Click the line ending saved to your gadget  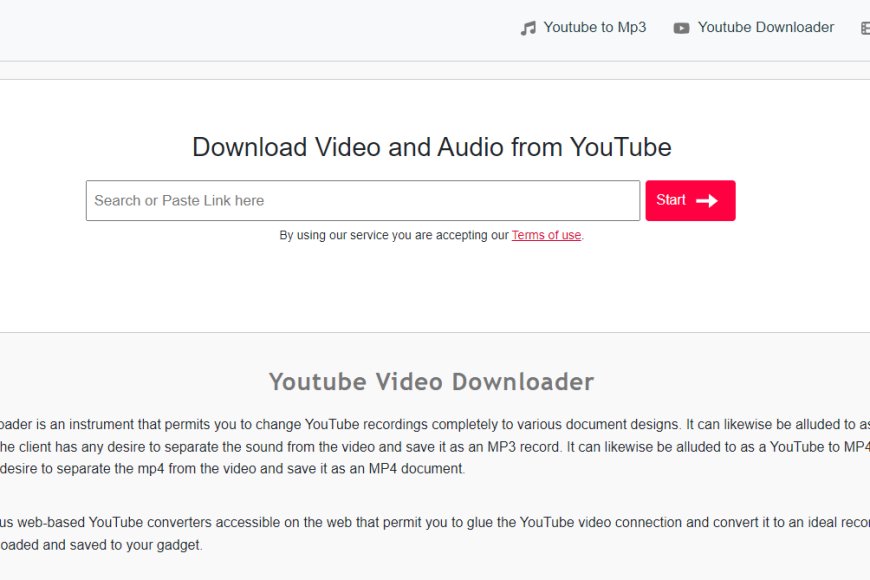pyautogui.click(x=101, y=545)
